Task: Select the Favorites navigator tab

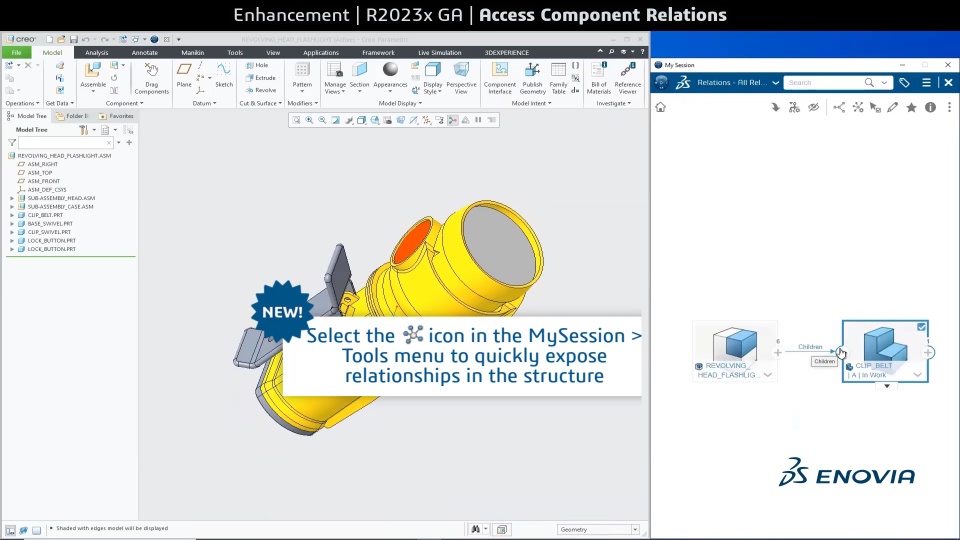Action: pos(116,116)
